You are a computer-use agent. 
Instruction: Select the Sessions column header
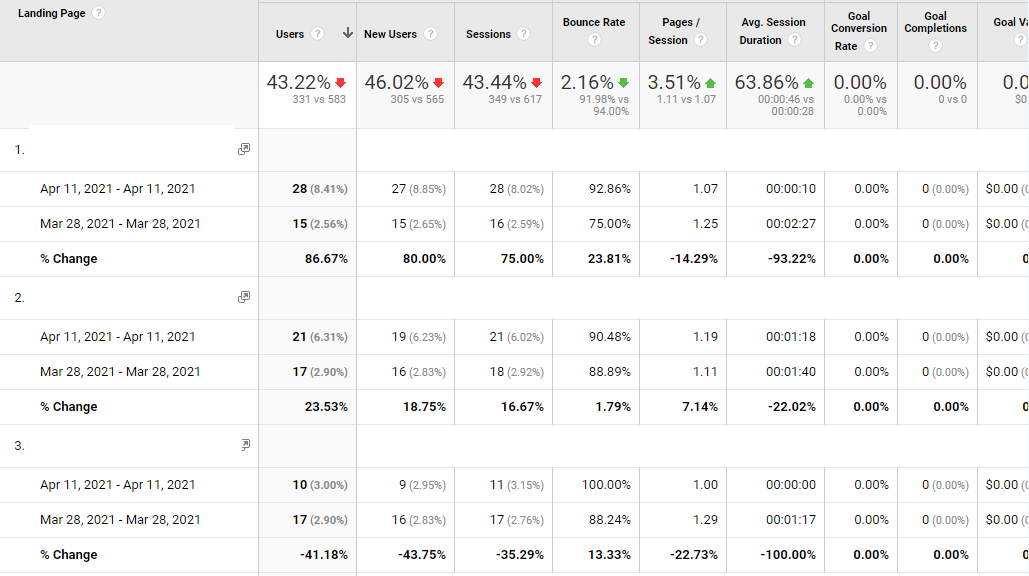pos(488,34)
